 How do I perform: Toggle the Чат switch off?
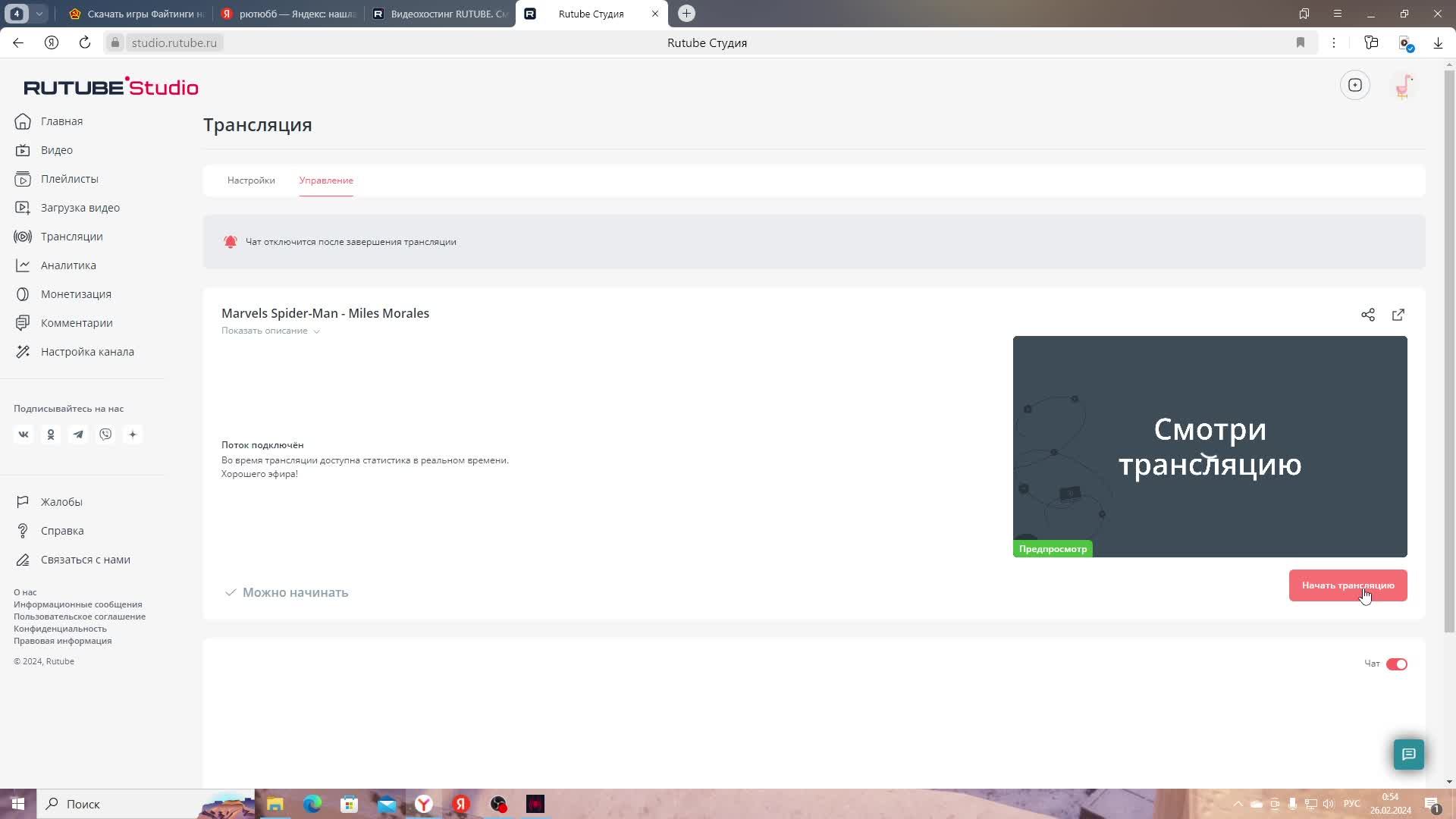click(x=1396, y=664)
